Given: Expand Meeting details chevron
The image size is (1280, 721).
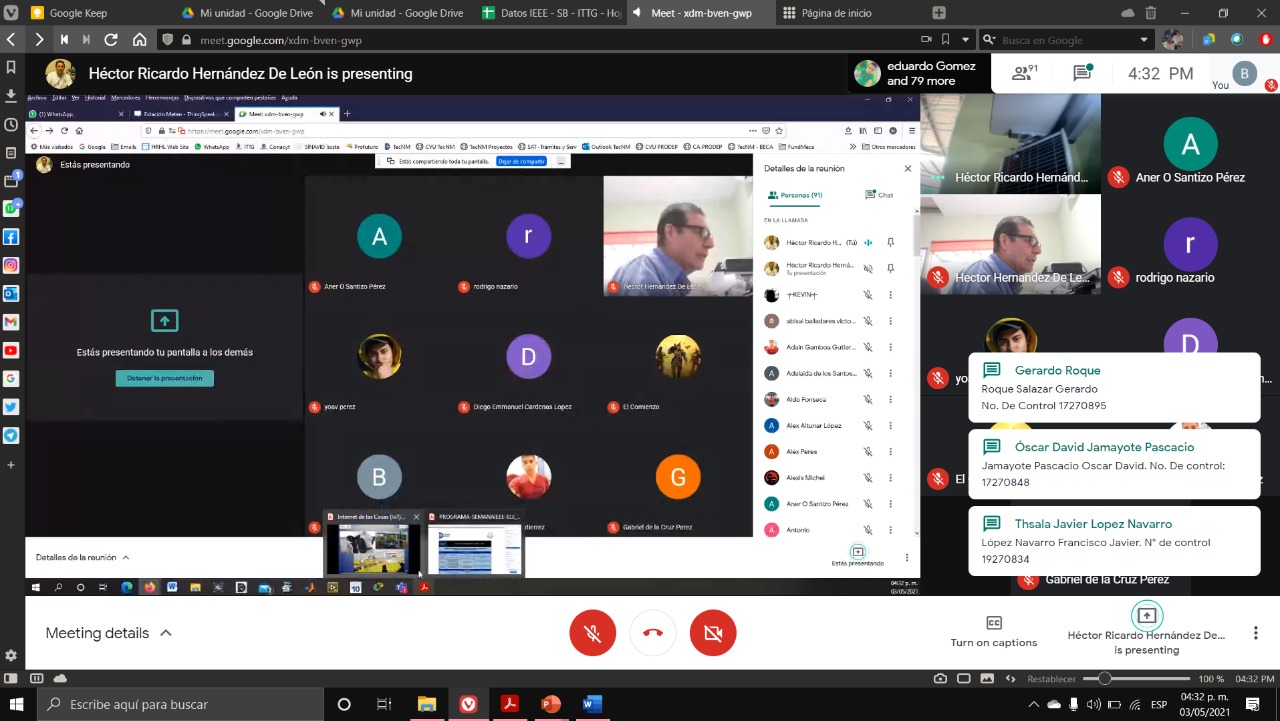Looking at the screenshot, I should coord(166,633).
